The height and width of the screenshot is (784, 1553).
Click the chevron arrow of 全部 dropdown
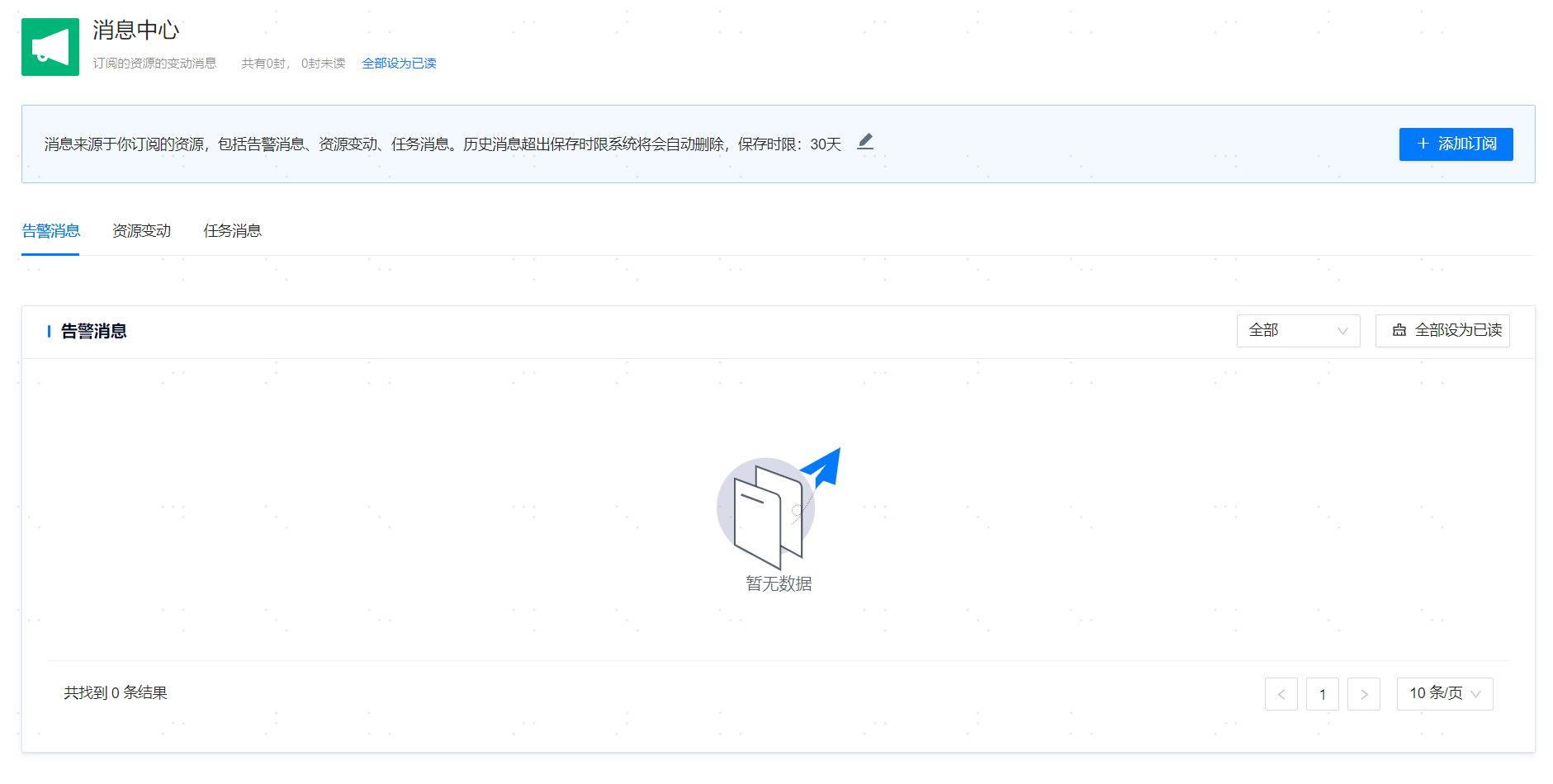(1342, 331)
